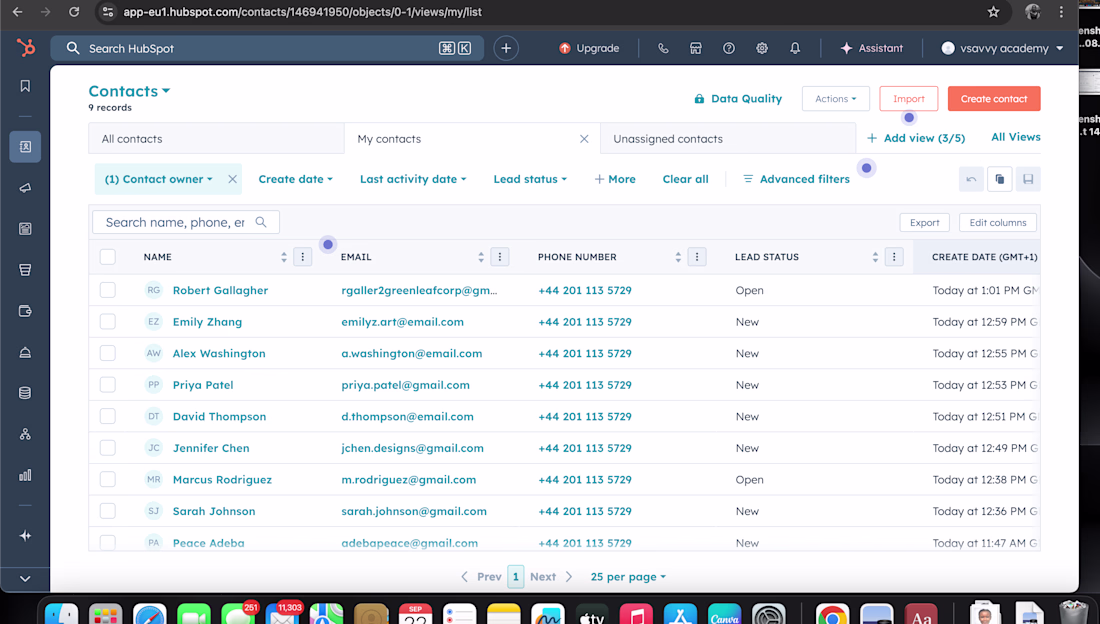This screenshot has height=624, width=1100.
Task: Open the Breeze sparkle sidebar icon
Action: point(25,536)
